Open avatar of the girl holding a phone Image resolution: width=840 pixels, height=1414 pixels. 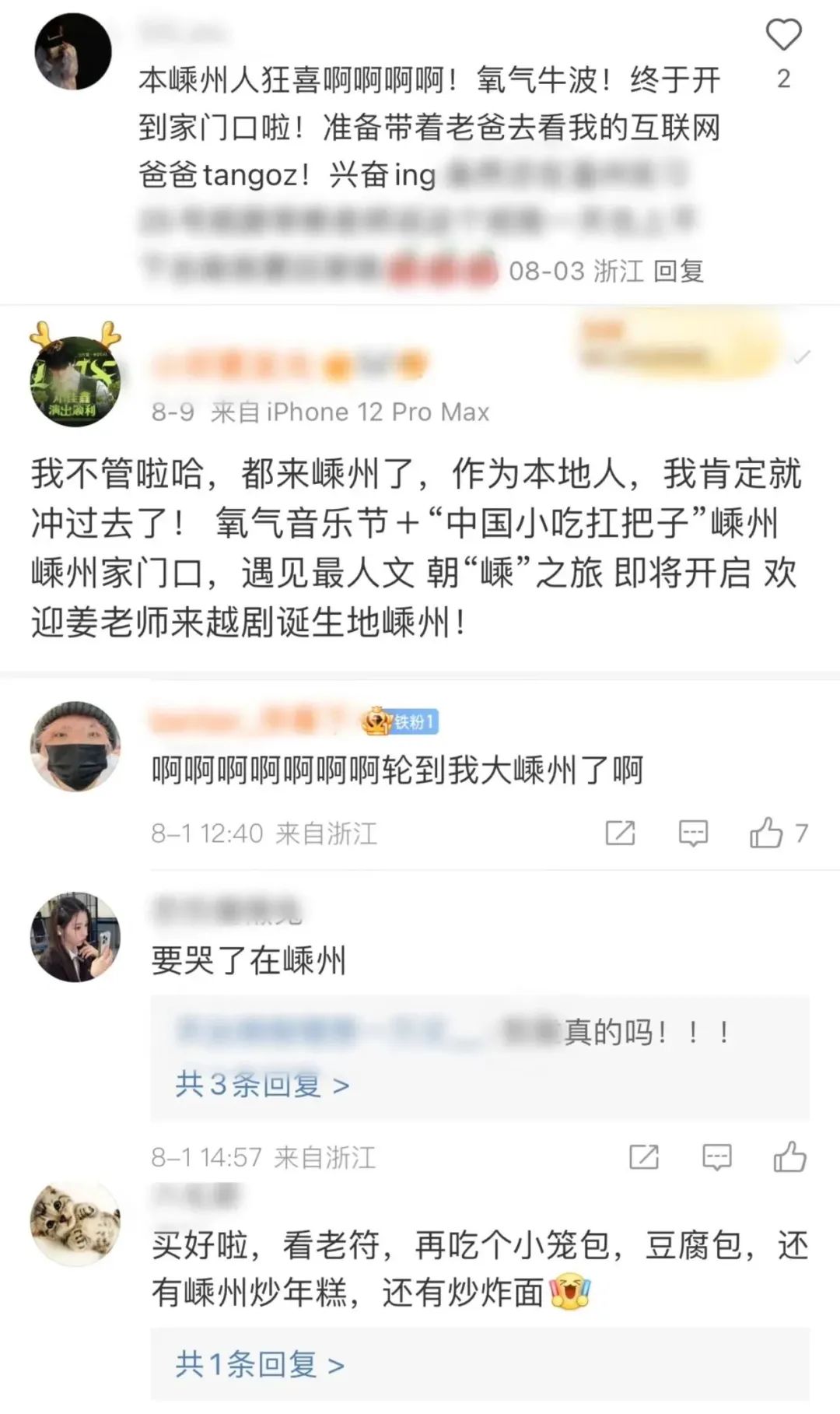75,937
